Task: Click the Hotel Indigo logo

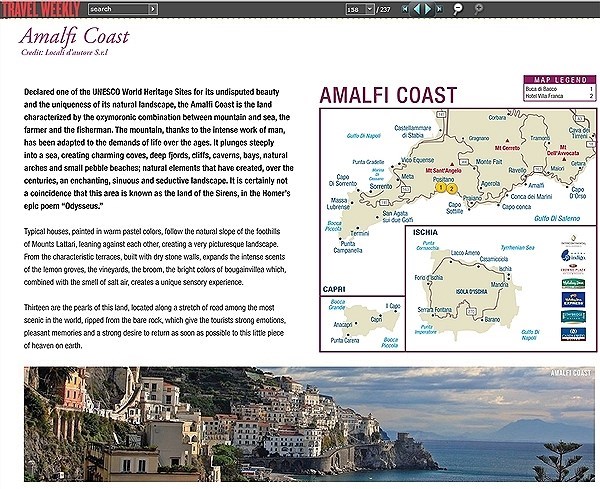Action: [x=573, y=255]
